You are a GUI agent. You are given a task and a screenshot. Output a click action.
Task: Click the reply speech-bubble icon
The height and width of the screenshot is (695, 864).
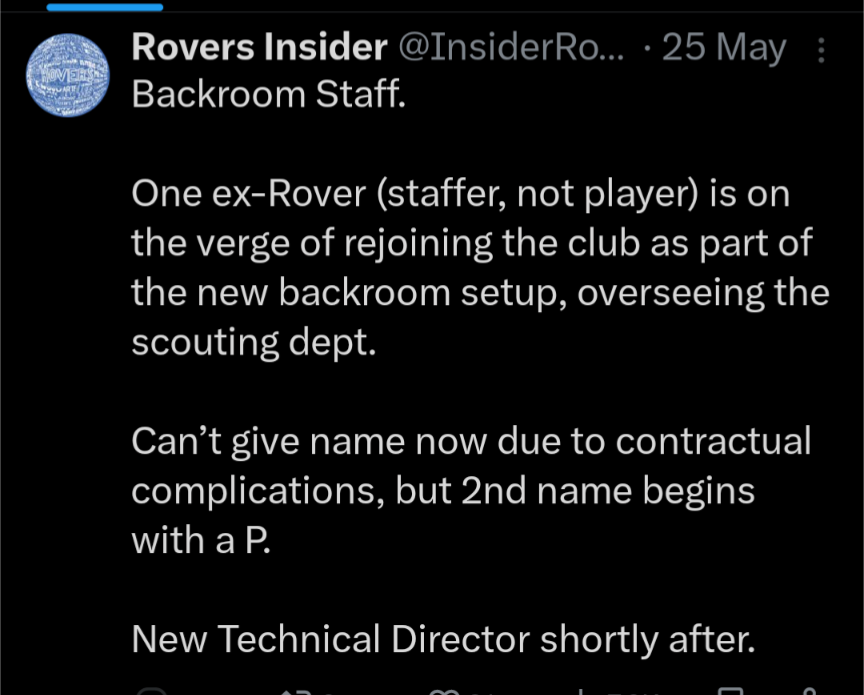tap(151, 692)
